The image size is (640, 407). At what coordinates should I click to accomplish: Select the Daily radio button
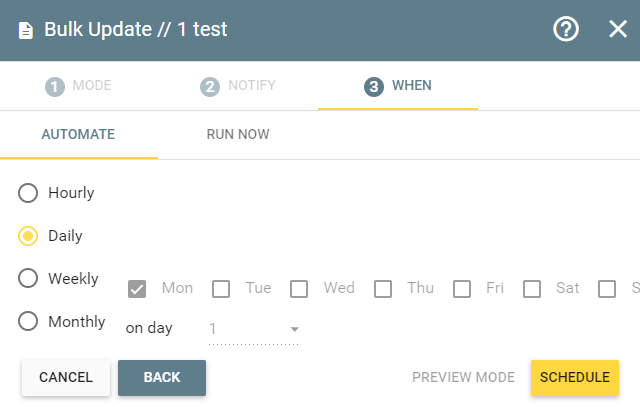pos(28,236)
